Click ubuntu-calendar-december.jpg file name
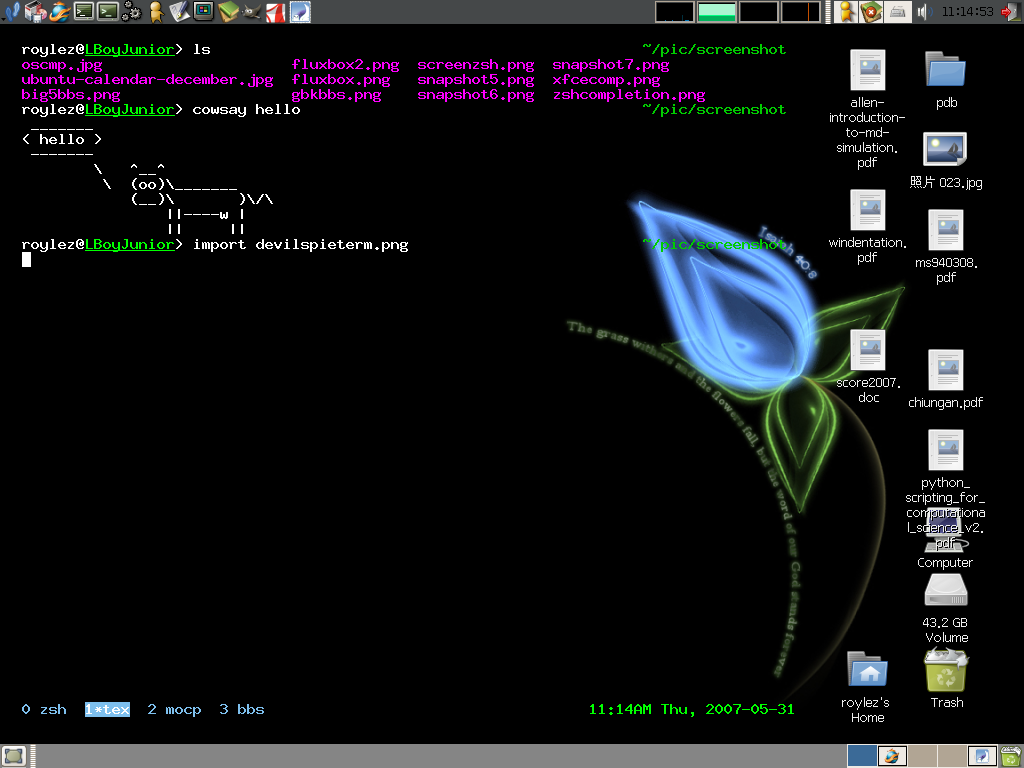This screenshot has height=768, width=1024. point(147,80)
